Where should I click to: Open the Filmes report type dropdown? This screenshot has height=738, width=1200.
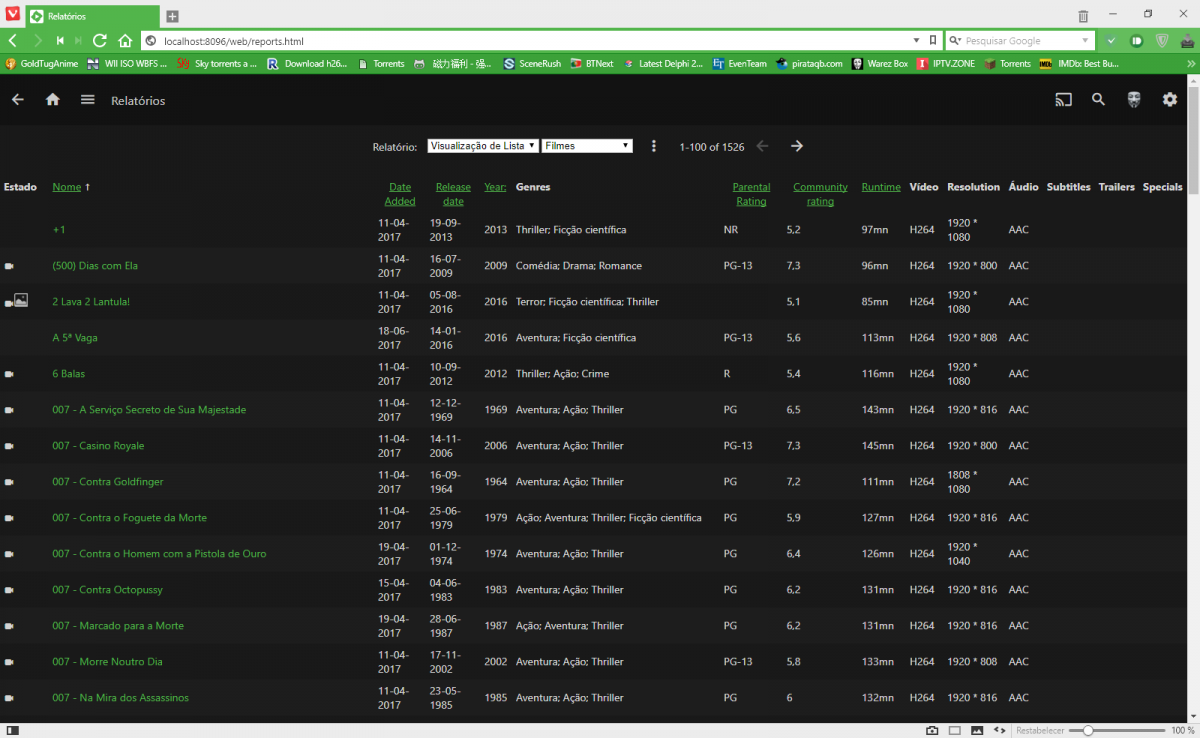click(587, 146)
